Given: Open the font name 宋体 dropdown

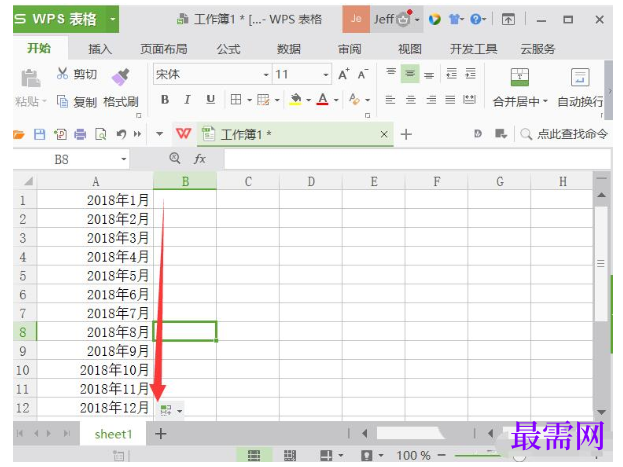Looking at the screenshot, I should tap(266, 75).
